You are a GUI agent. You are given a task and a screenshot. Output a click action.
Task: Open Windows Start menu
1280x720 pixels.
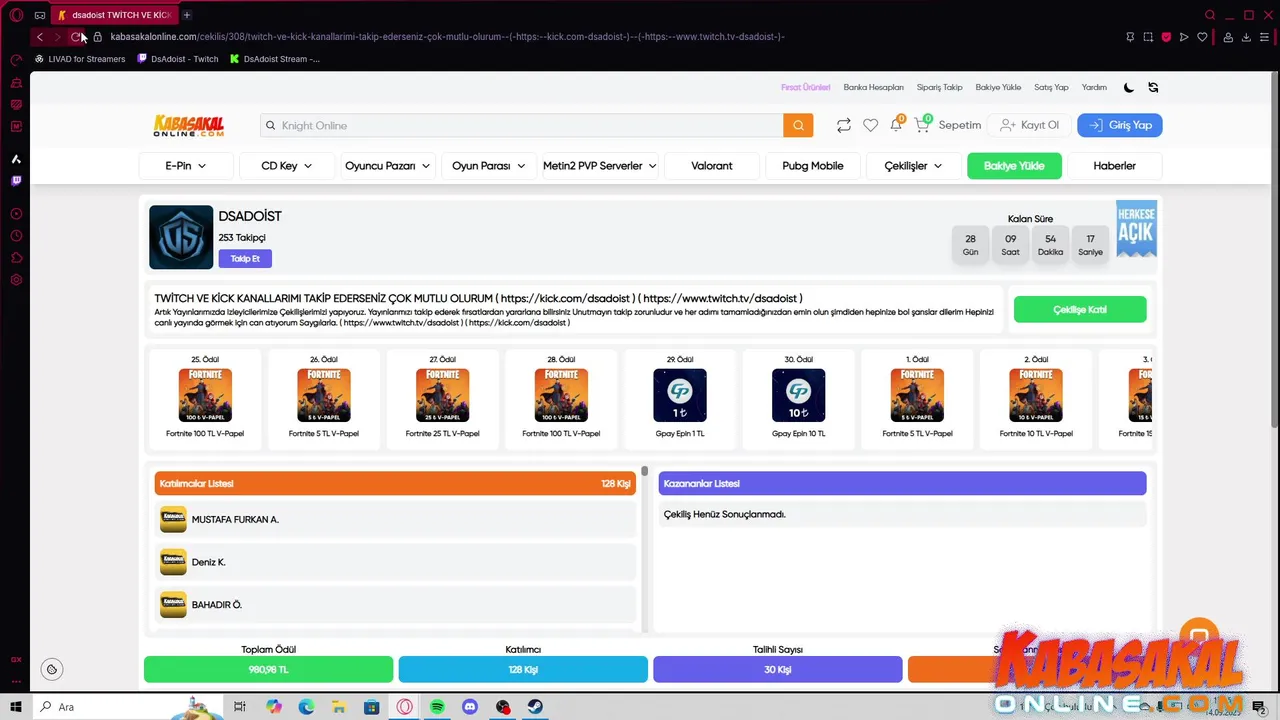pyautogui.click(x=16, y=707)
